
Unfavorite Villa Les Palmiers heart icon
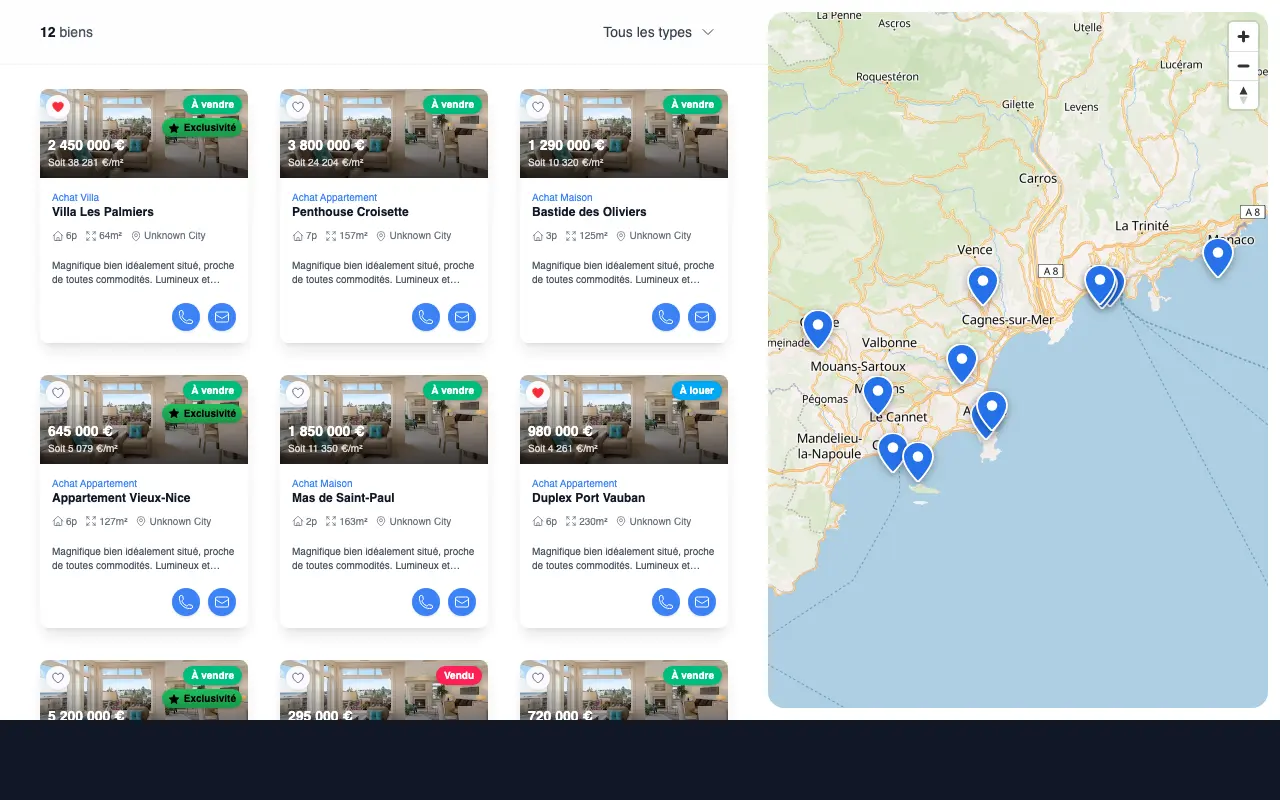pyautogui.click(x=58, y=107)
